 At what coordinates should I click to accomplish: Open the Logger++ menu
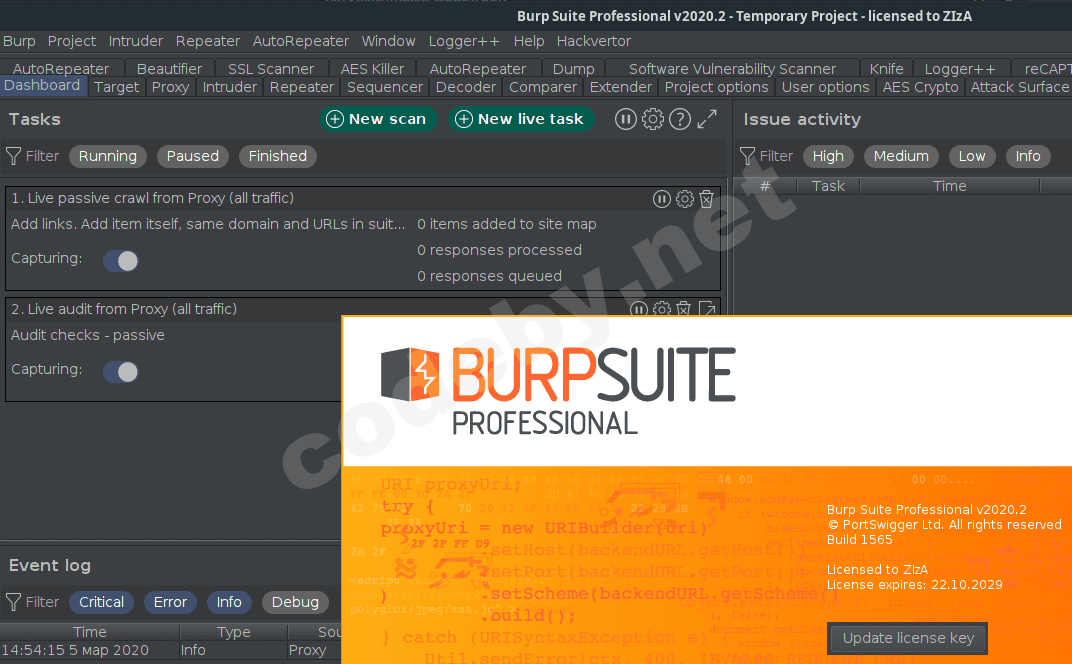pos(464,41)
